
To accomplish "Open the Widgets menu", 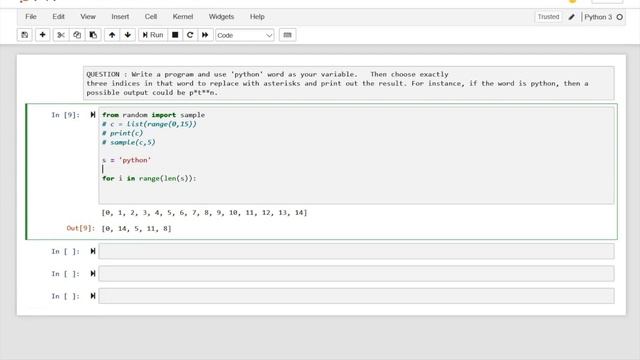I will (x=221, y=17).
